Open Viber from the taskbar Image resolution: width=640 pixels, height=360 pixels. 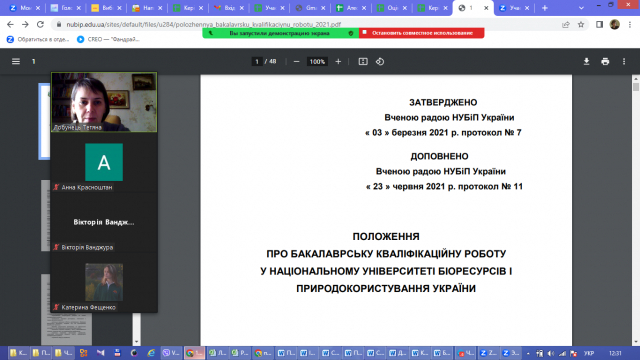pos(171,353)
